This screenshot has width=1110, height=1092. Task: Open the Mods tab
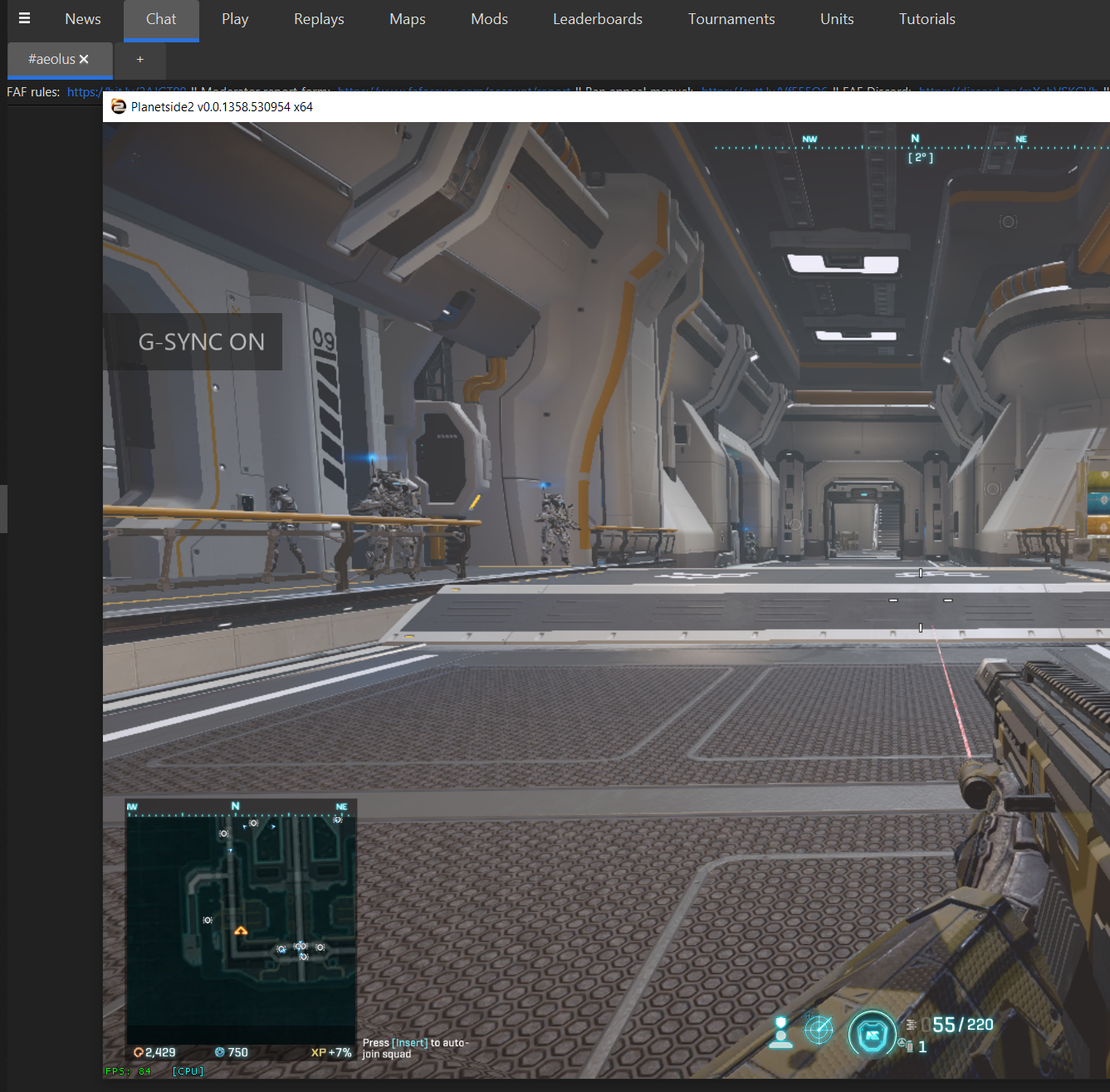[x=489, y=19]
